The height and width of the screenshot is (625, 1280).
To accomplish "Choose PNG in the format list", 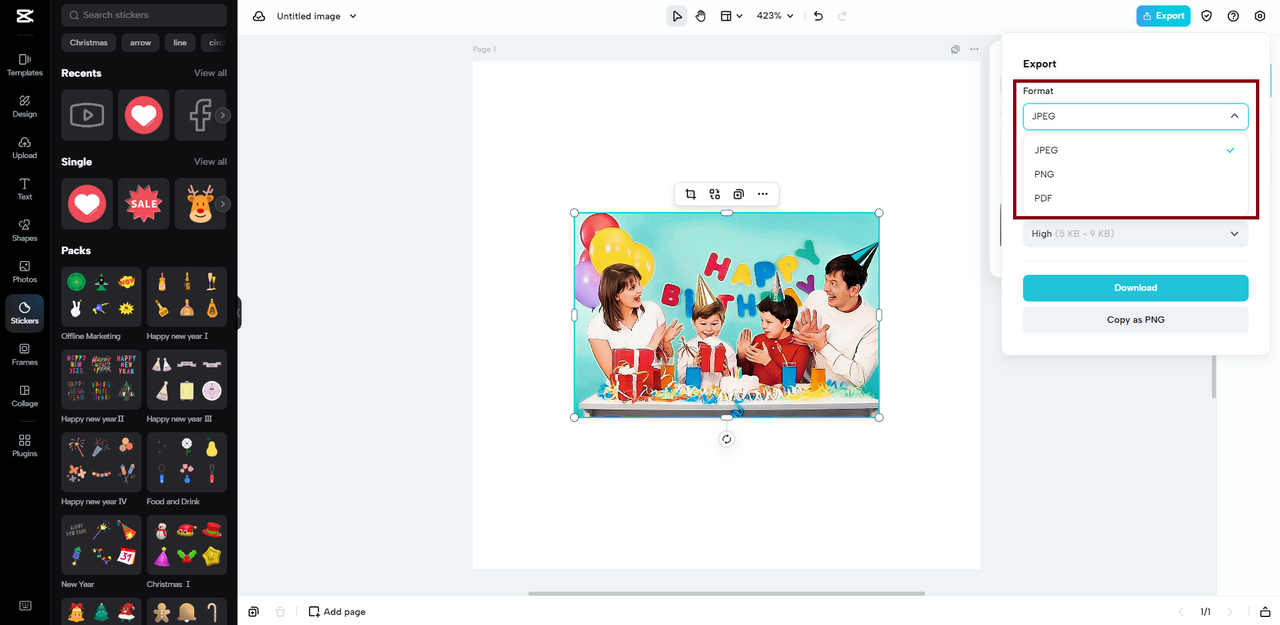I will point(1135,174).
